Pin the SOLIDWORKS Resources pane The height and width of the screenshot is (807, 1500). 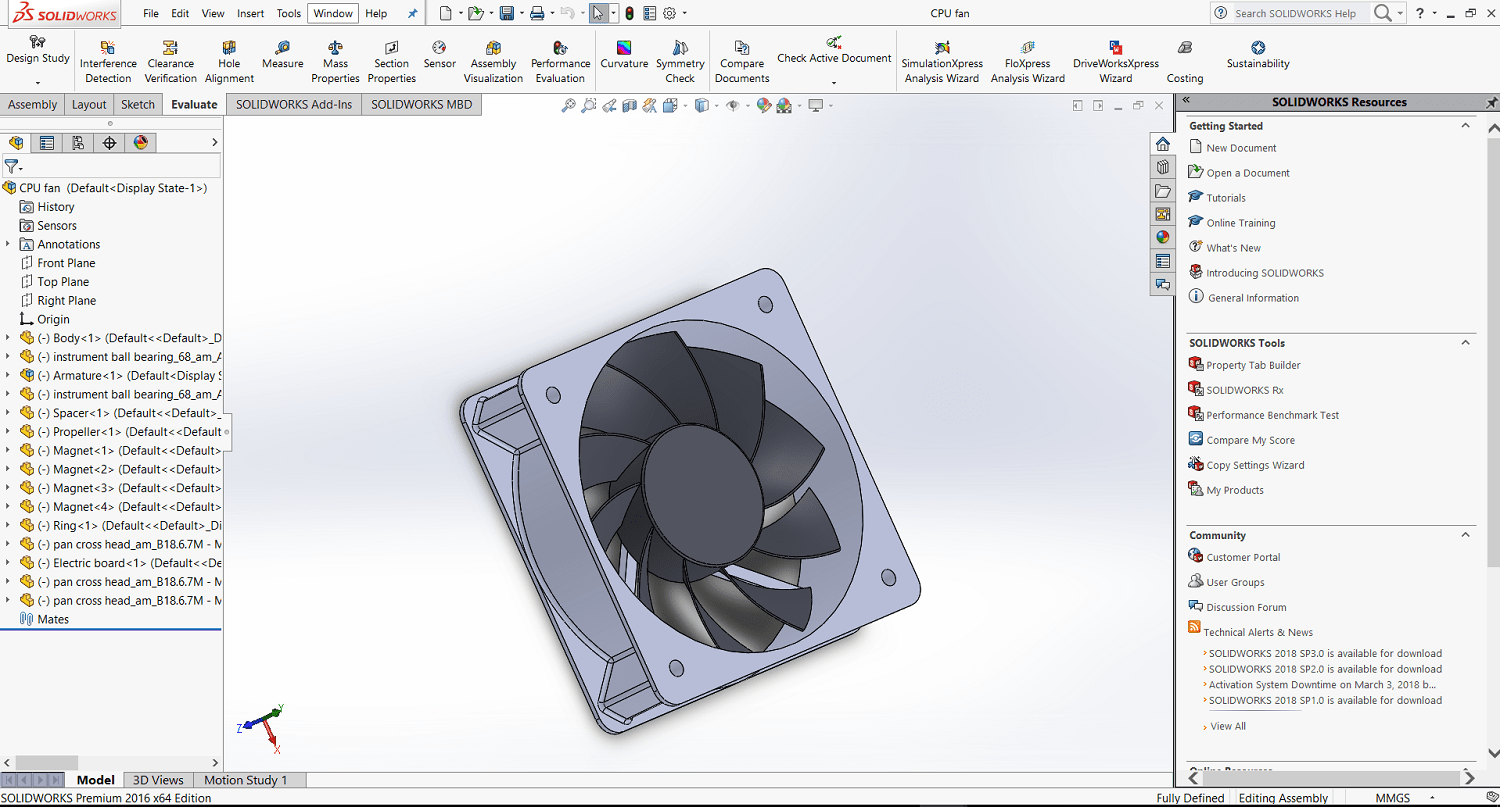[x=1491, y=102]
